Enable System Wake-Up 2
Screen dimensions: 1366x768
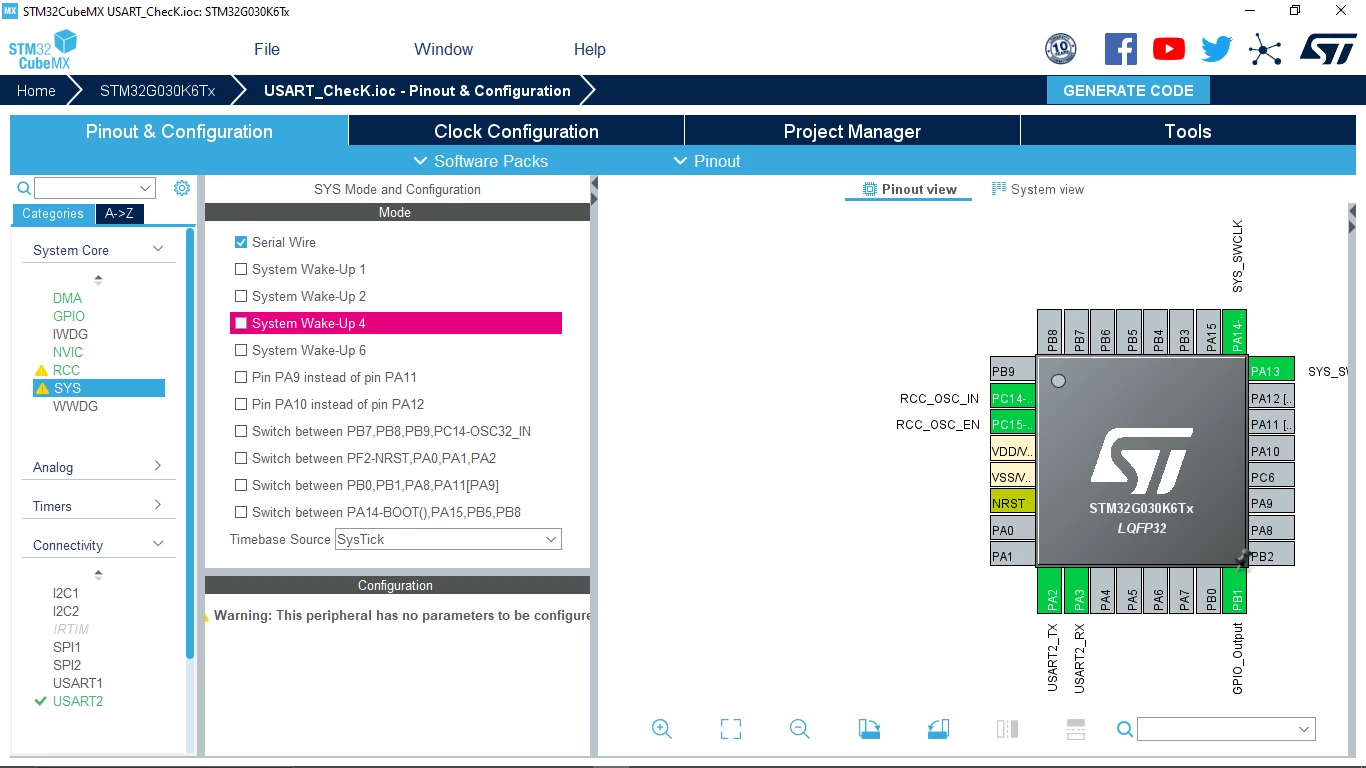point(241,296)
